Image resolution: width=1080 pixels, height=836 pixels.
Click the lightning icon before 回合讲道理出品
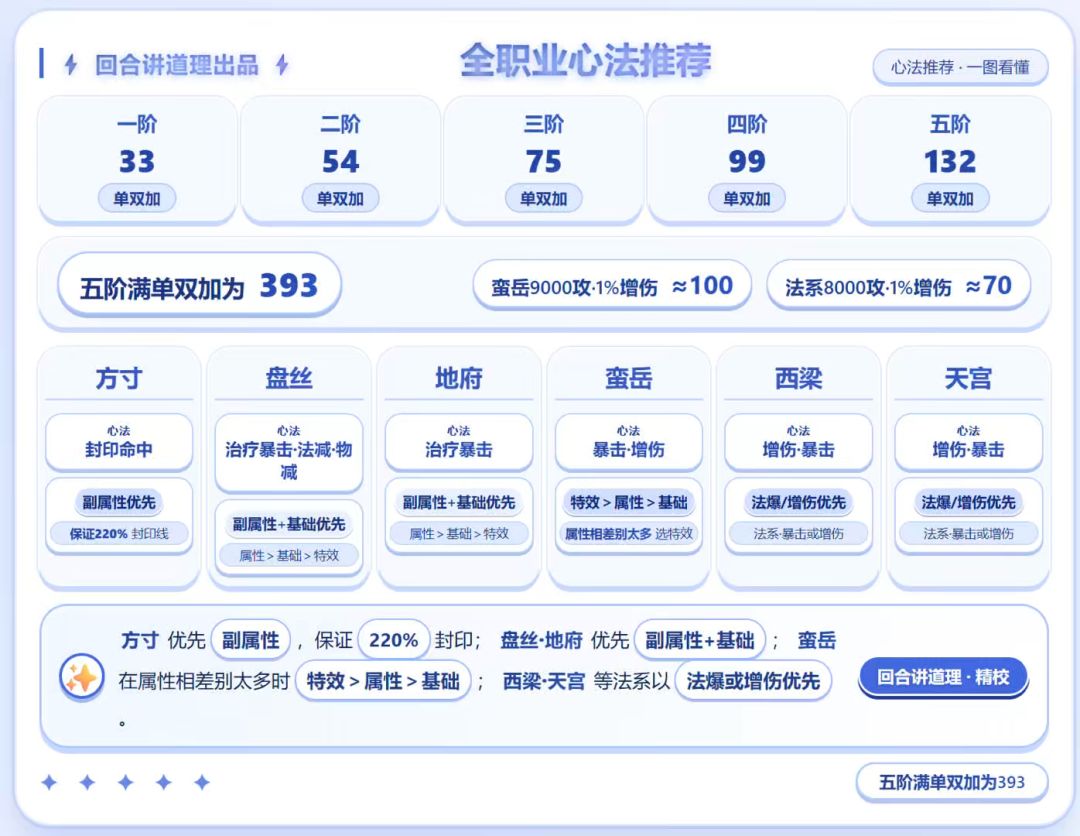point(70,65)
